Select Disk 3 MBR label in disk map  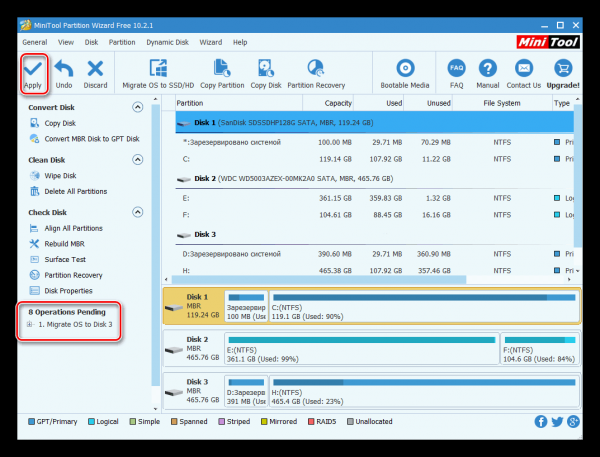(x=194, y=391)
